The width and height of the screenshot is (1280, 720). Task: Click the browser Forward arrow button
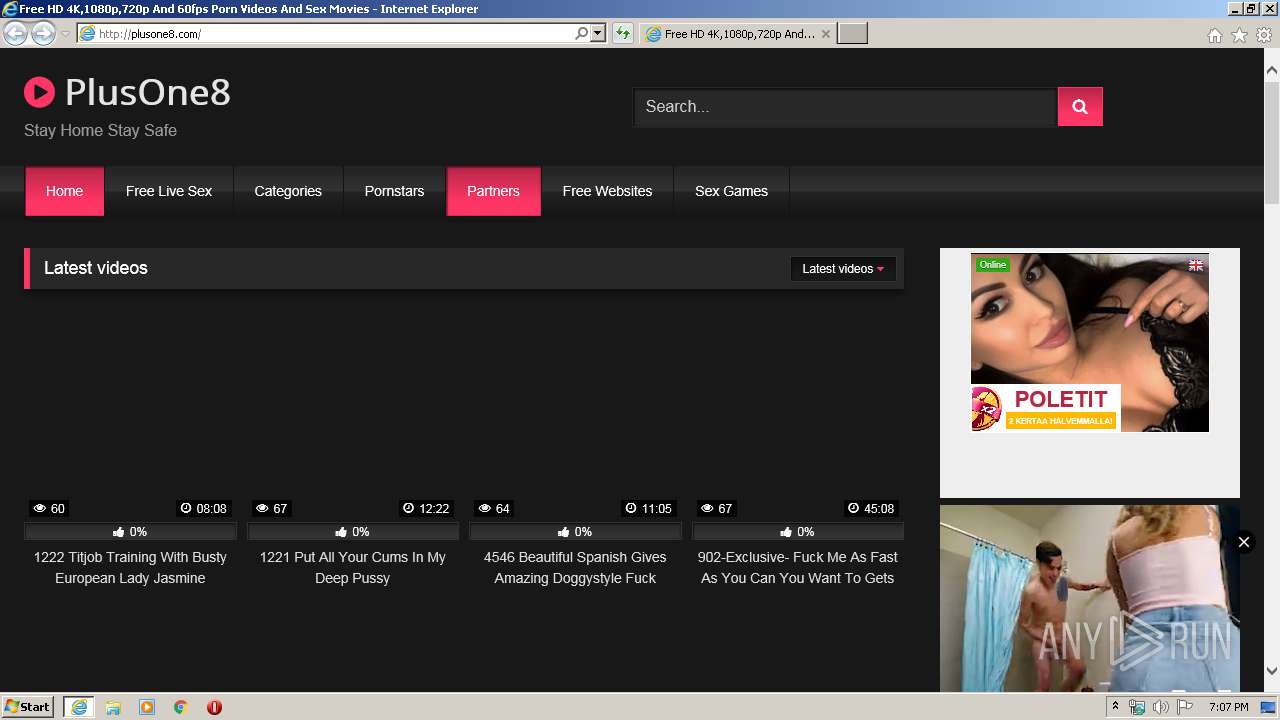[43, 33]
